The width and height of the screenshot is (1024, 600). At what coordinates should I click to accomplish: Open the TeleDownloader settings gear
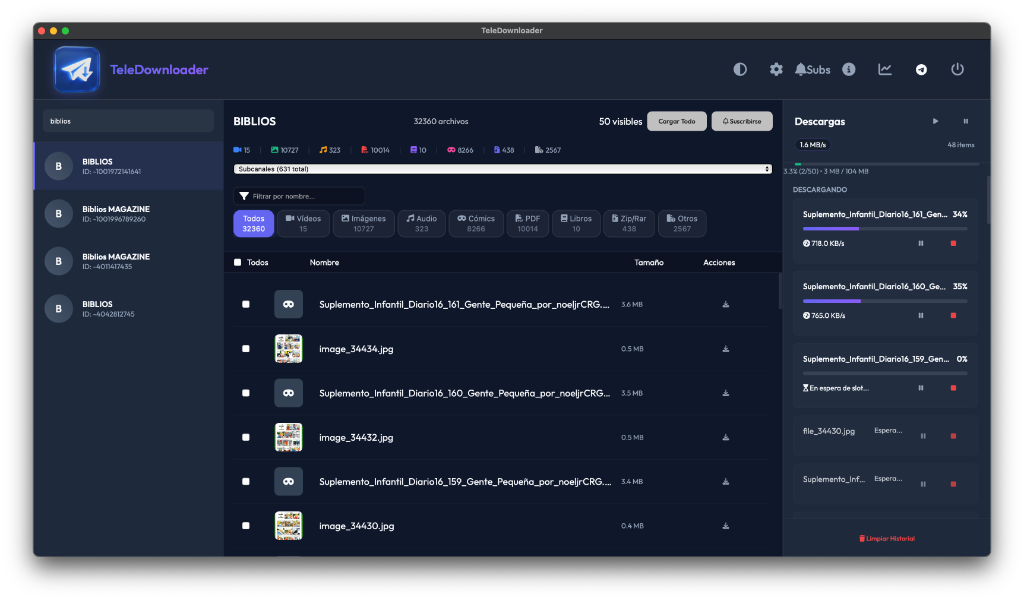(x=776, y=69)
